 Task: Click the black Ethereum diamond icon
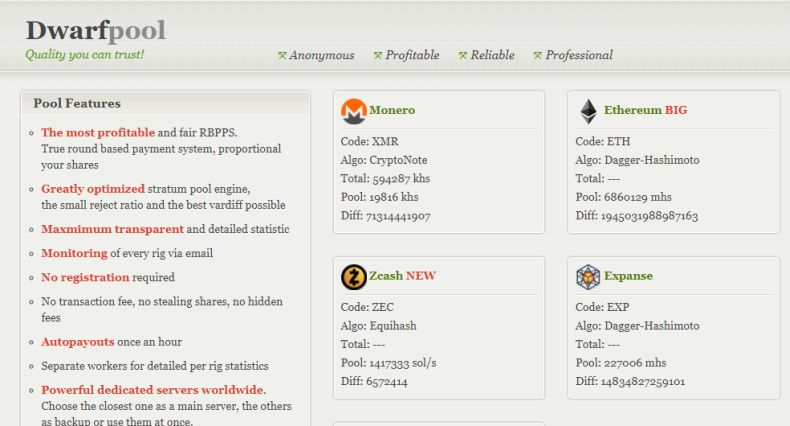[x=588, y=111]
